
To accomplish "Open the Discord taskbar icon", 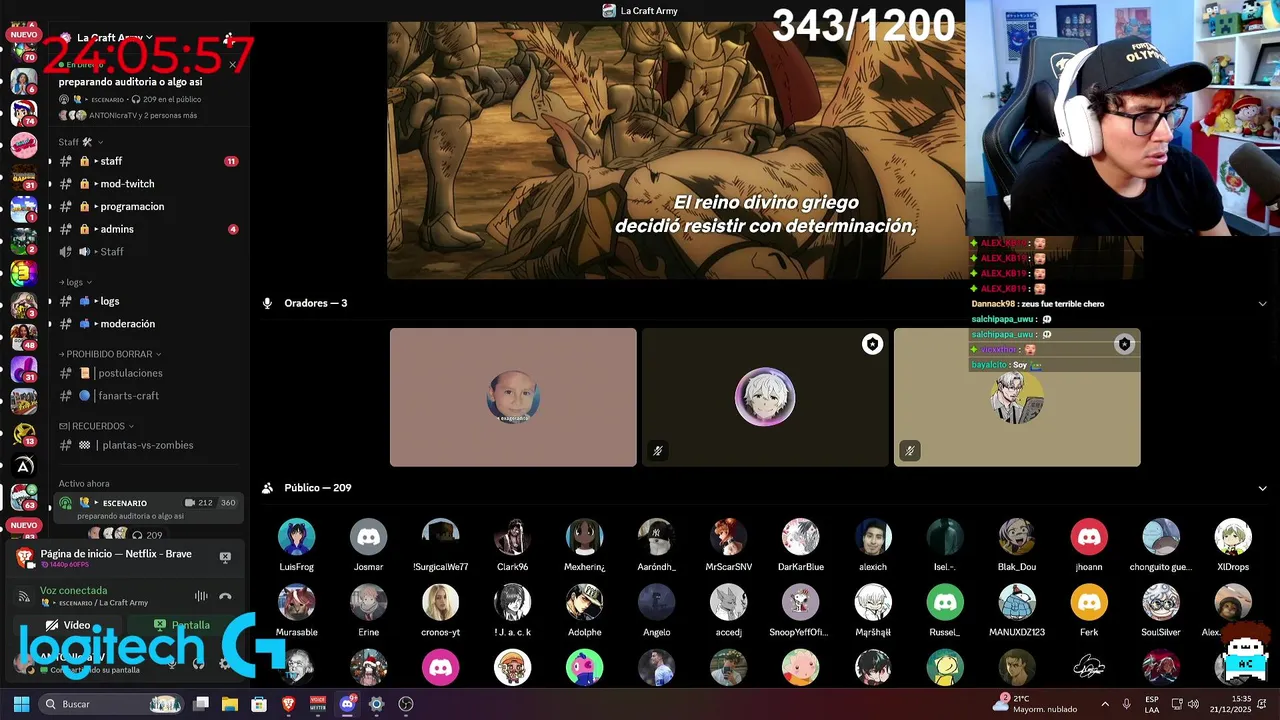I will tap(347, 704).
